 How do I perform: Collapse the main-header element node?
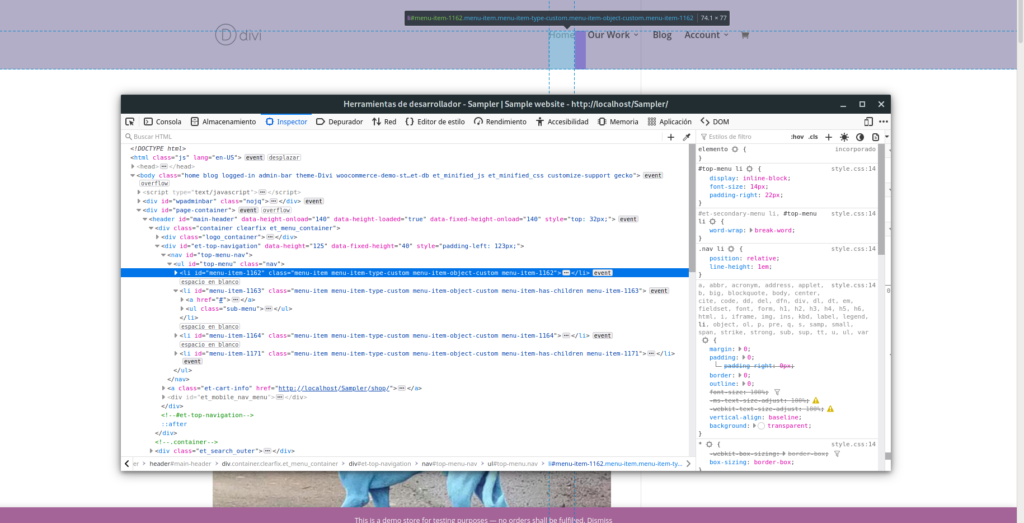(145, 219)
